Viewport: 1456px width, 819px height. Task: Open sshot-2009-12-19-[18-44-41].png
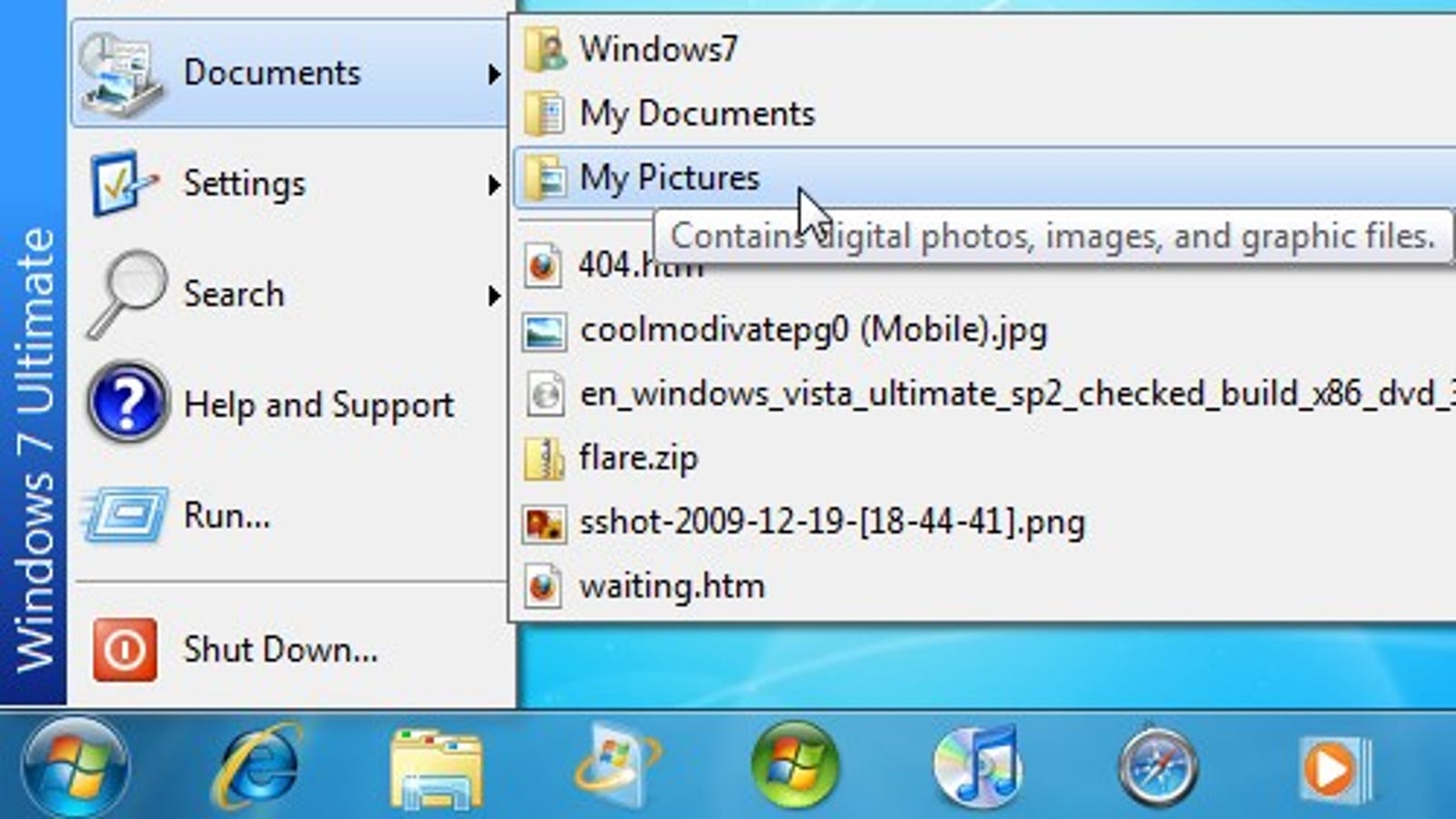click(985, 522)
